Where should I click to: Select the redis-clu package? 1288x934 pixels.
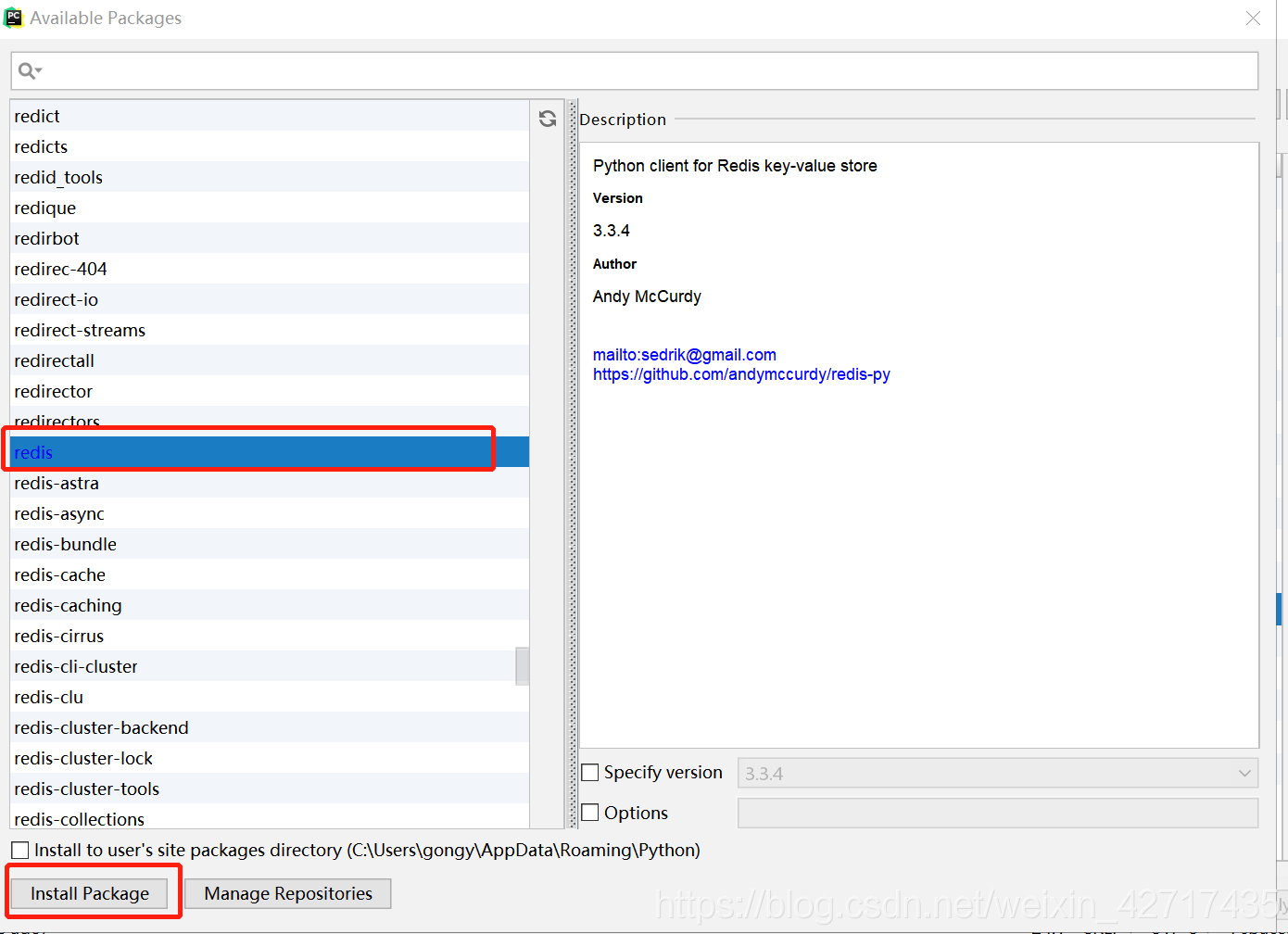270,697
